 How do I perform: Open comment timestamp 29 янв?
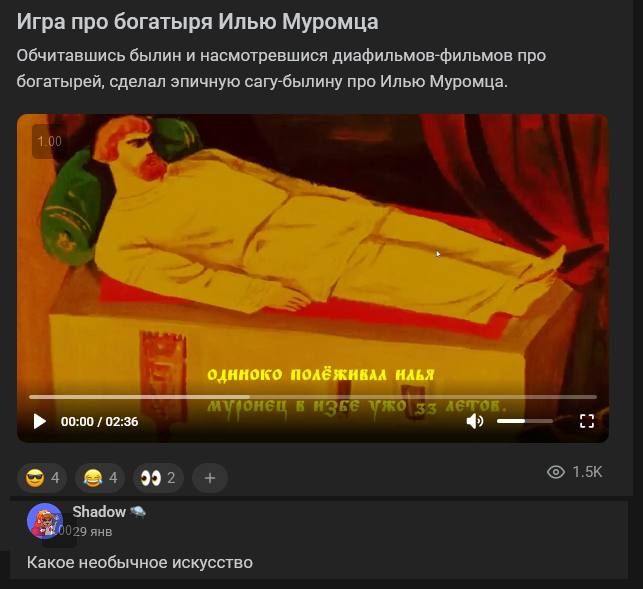92,532
